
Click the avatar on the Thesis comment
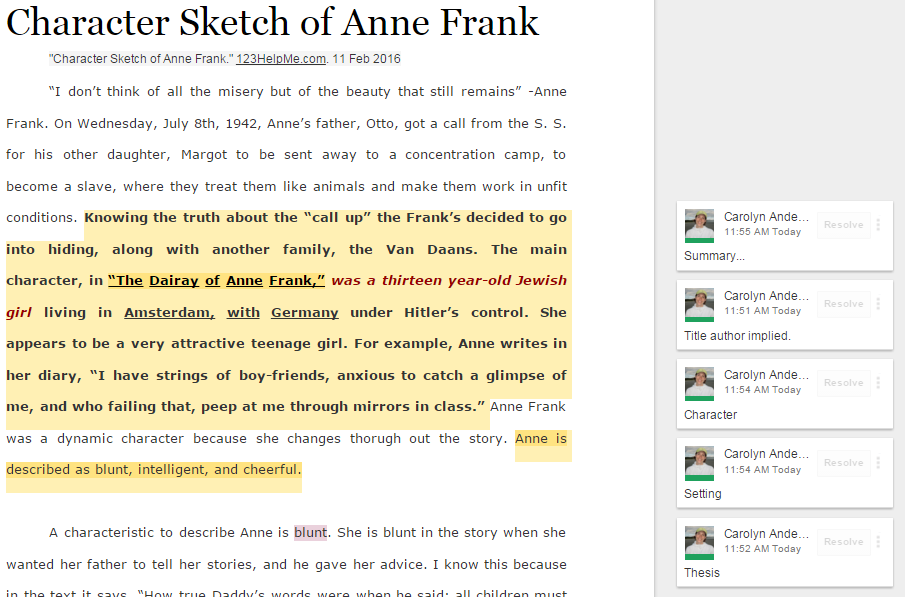(x=699, y=541)
